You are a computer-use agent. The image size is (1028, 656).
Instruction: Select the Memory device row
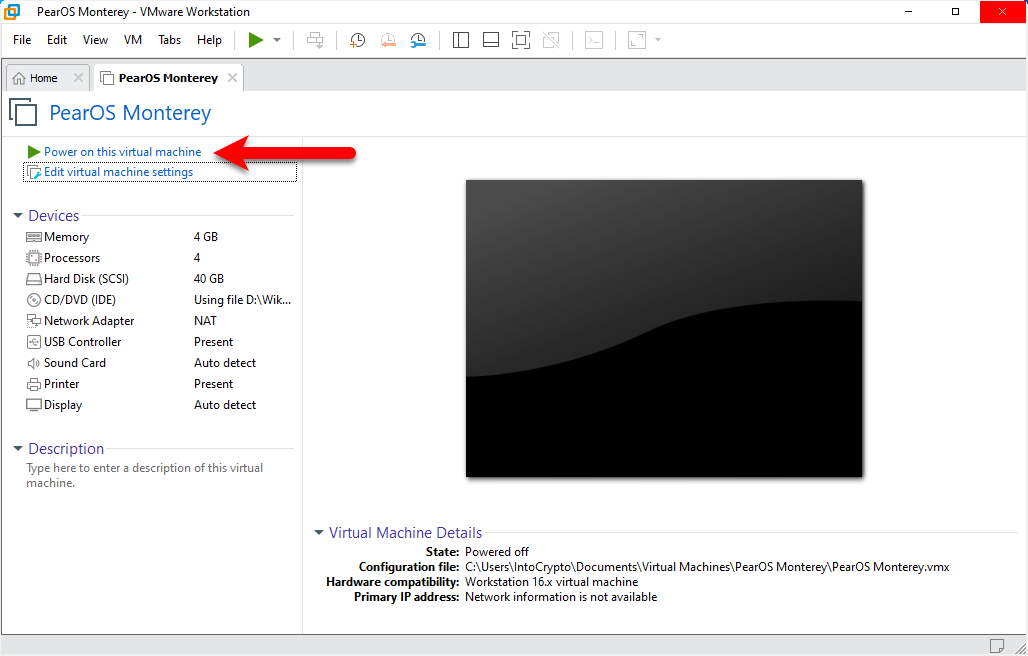tap(159, 237)
